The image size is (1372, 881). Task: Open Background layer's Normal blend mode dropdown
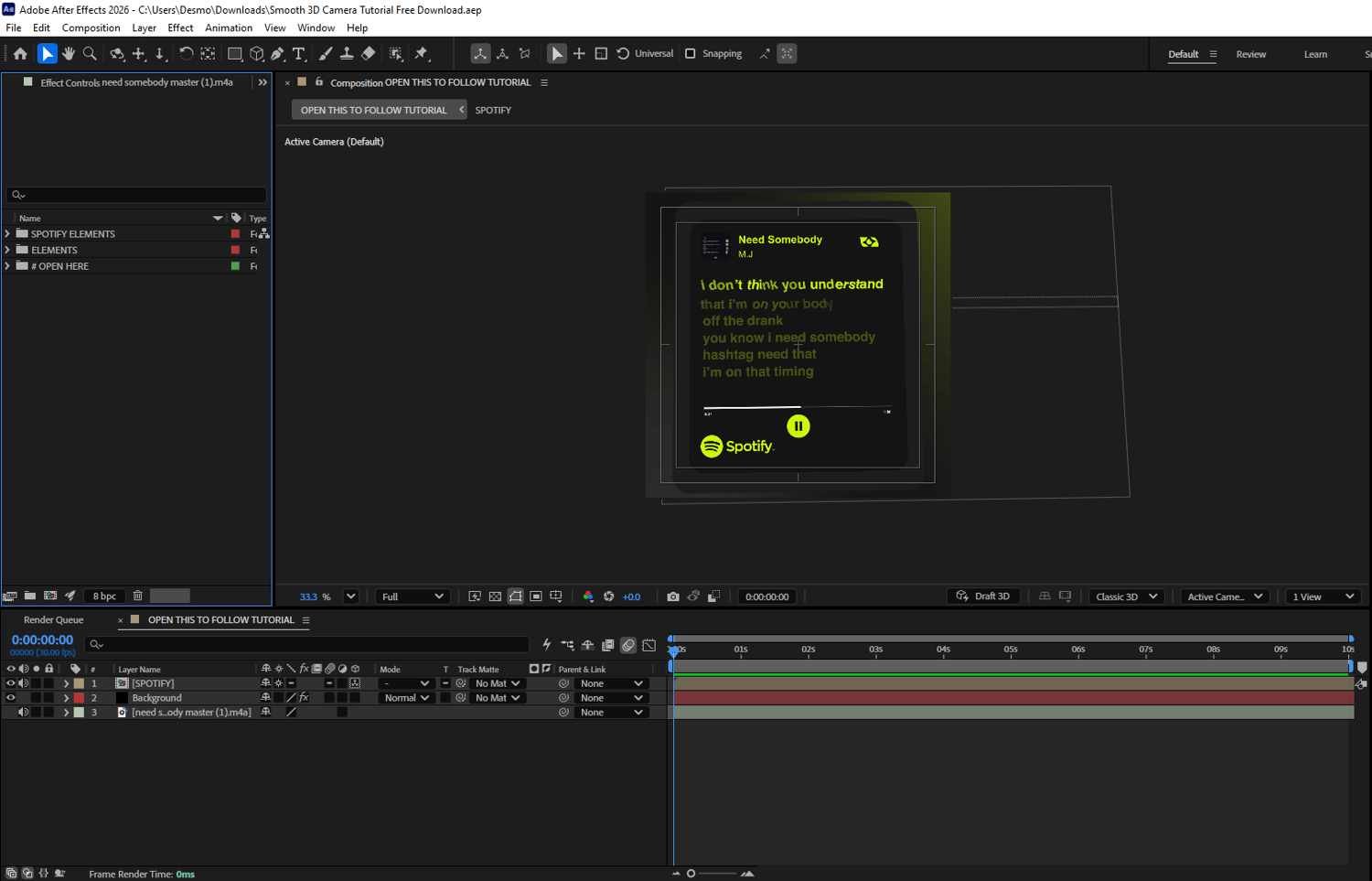pyautogui.click(x=406, y=698)
